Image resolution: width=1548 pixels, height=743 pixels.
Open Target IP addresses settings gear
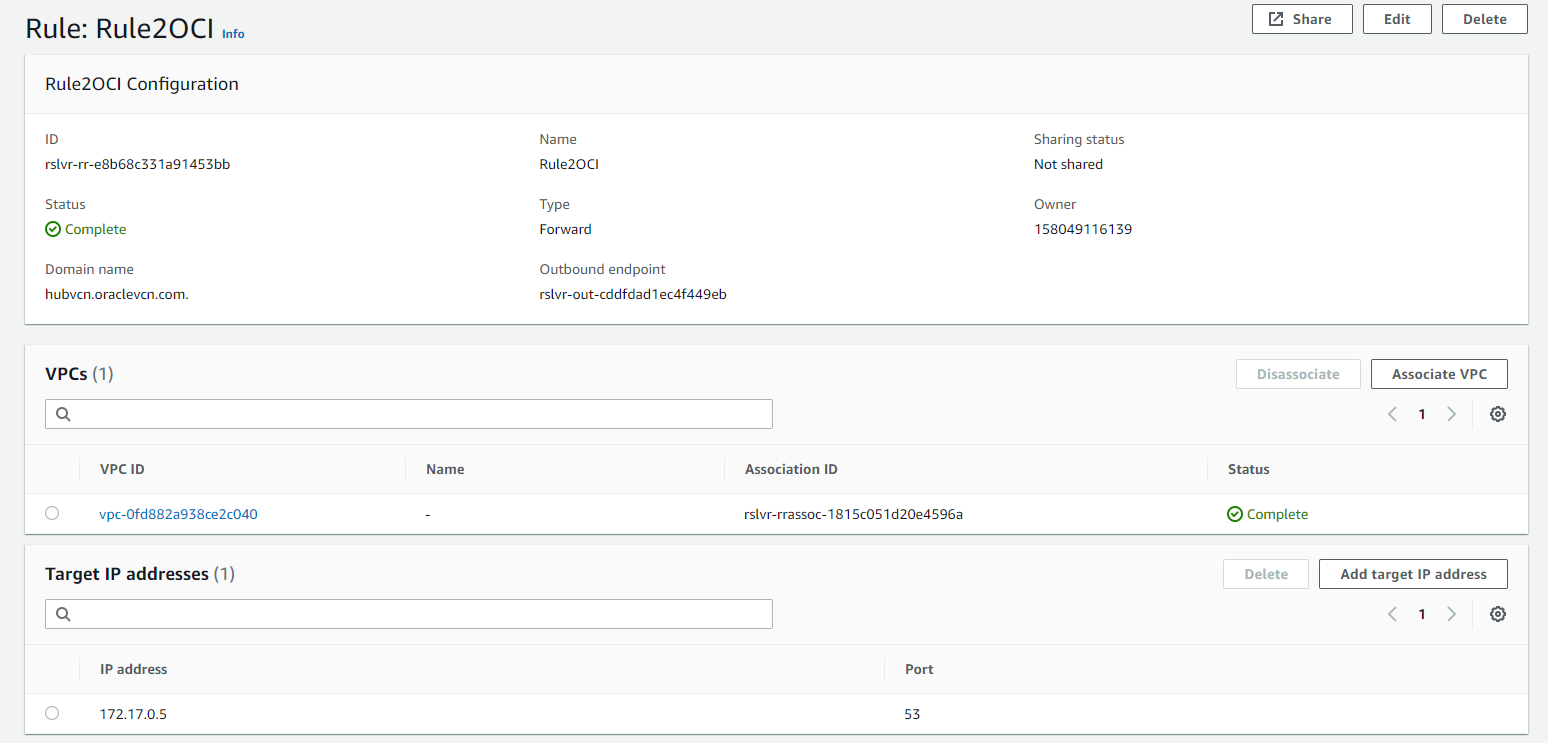coord(1497,614)
